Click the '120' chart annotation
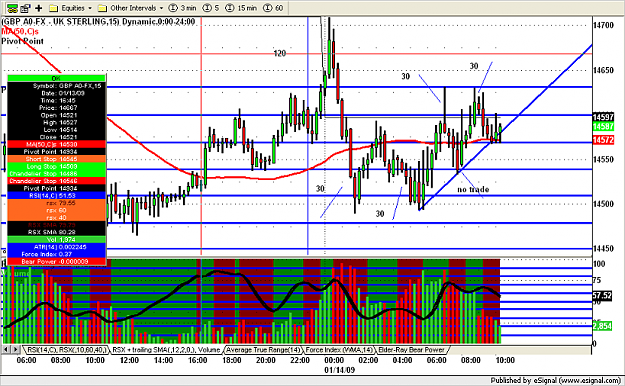The image size is (625, 386). click(x=280, y=53)
